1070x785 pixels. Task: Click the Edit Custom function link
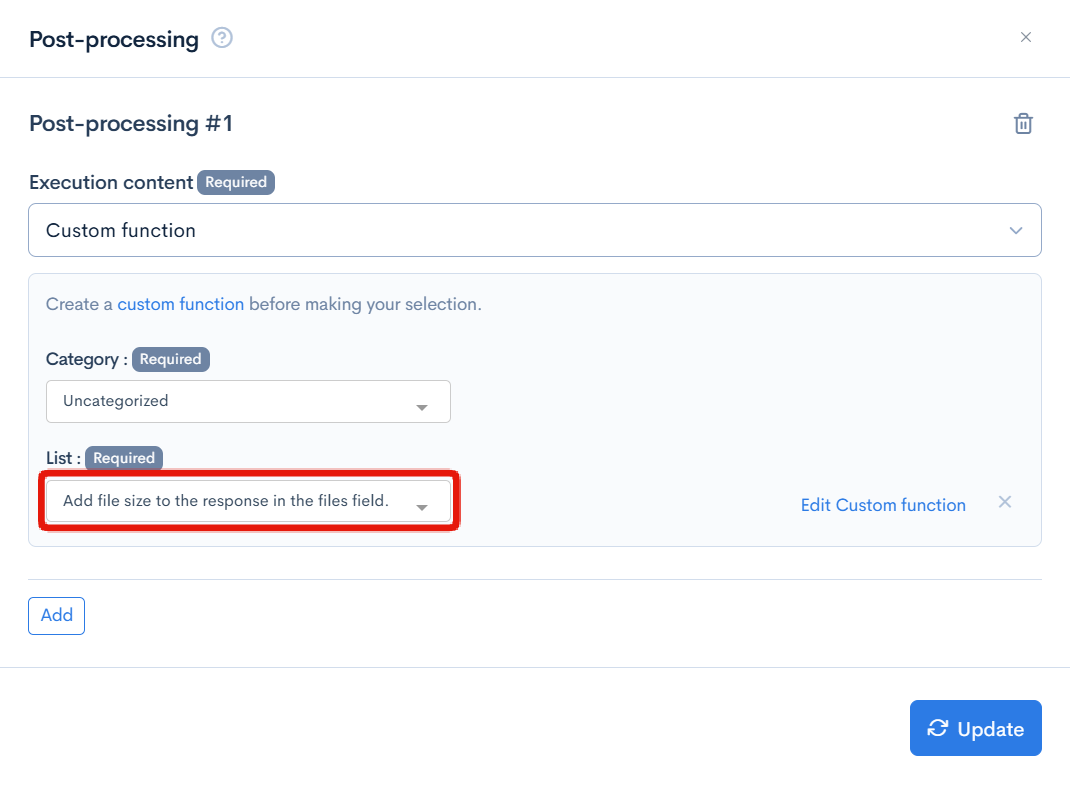click(883, 505)
